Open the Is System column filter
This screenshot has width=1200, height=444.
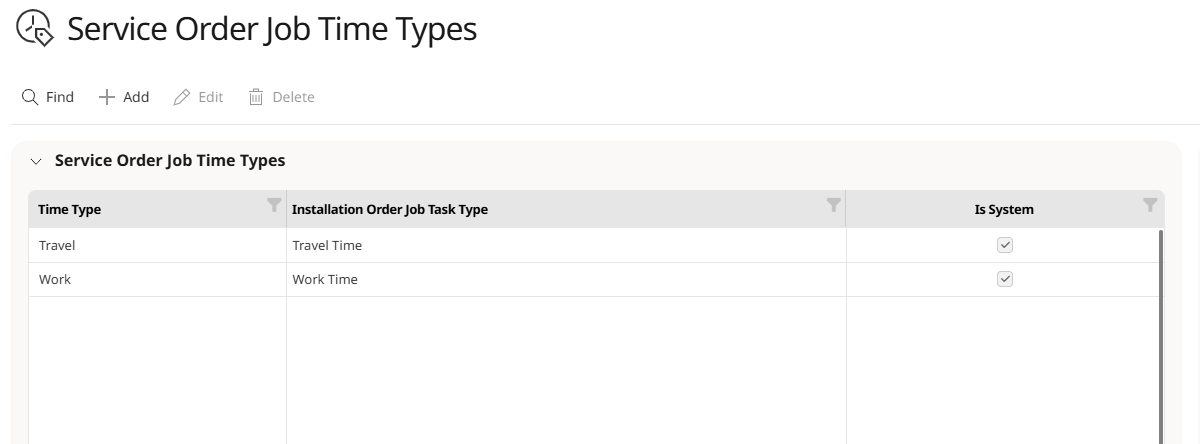(x=1150, y=205)
